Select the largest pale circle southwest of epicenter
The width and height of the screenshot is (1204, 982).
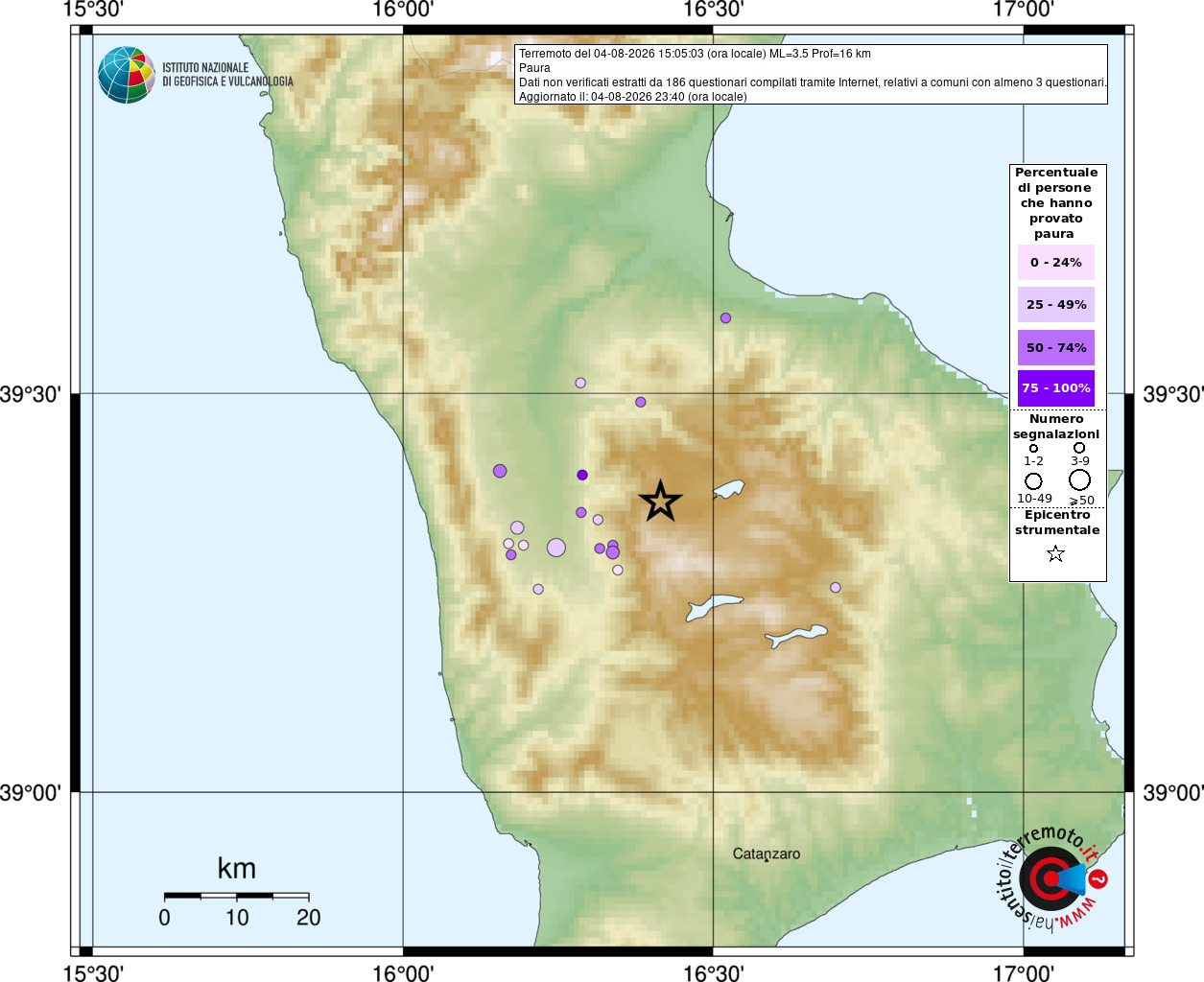tap(556, 548)
